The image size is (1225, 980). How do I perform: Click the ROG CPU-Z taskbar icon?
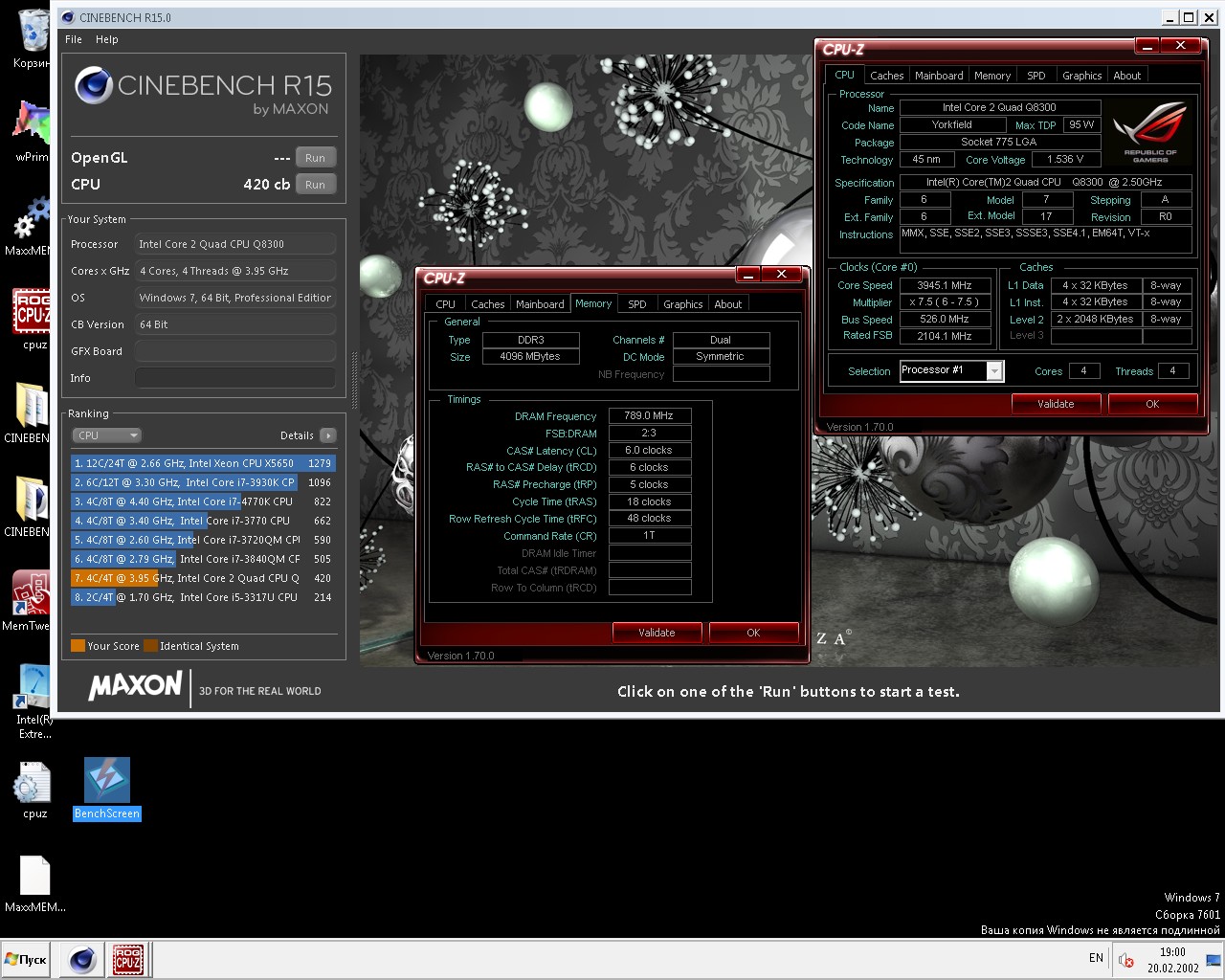pos(128,959)
